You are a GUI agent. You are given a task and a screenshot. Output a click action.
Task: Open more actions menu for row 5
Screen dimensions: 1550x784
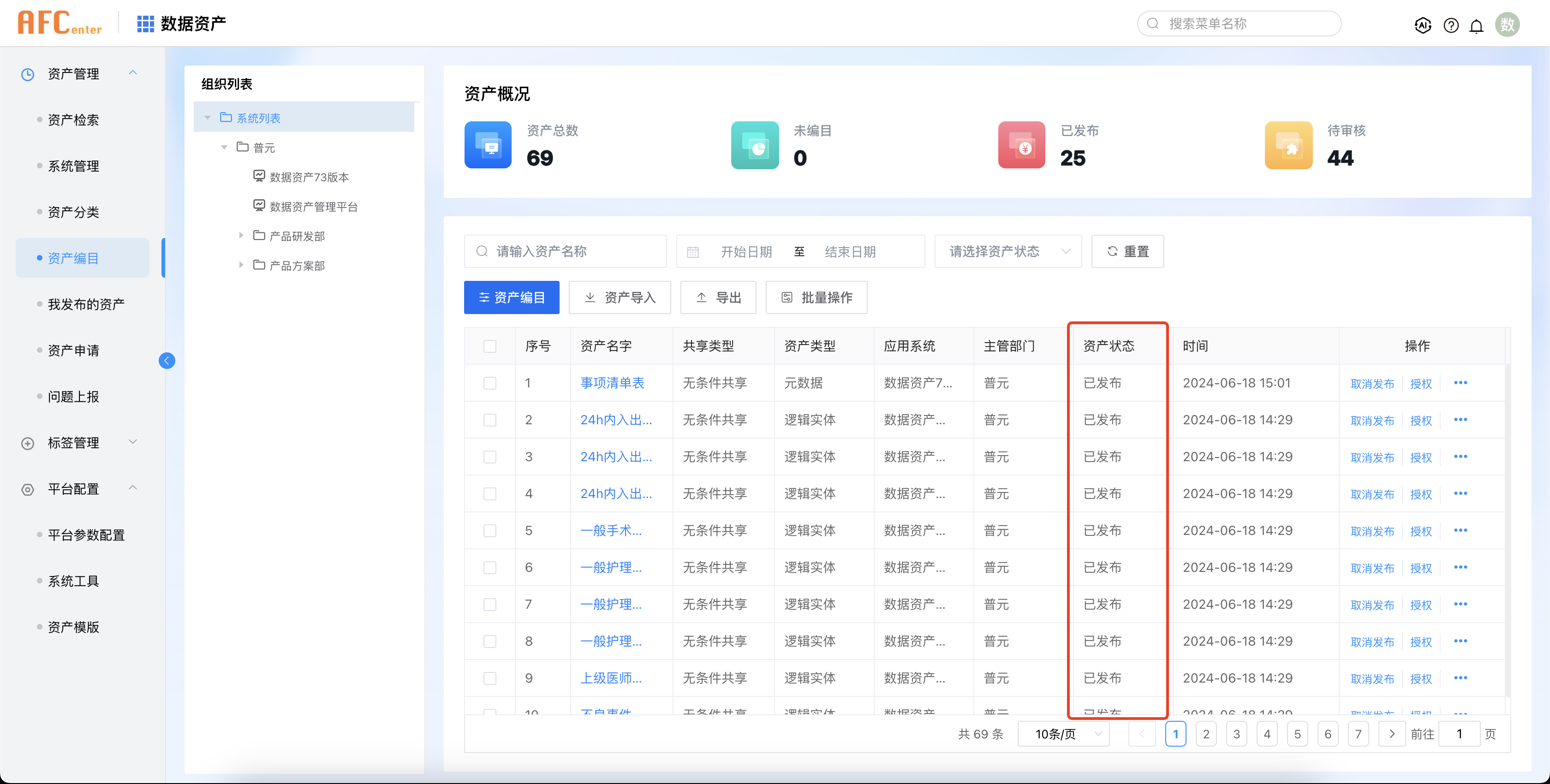click(x=1461, y=530)
